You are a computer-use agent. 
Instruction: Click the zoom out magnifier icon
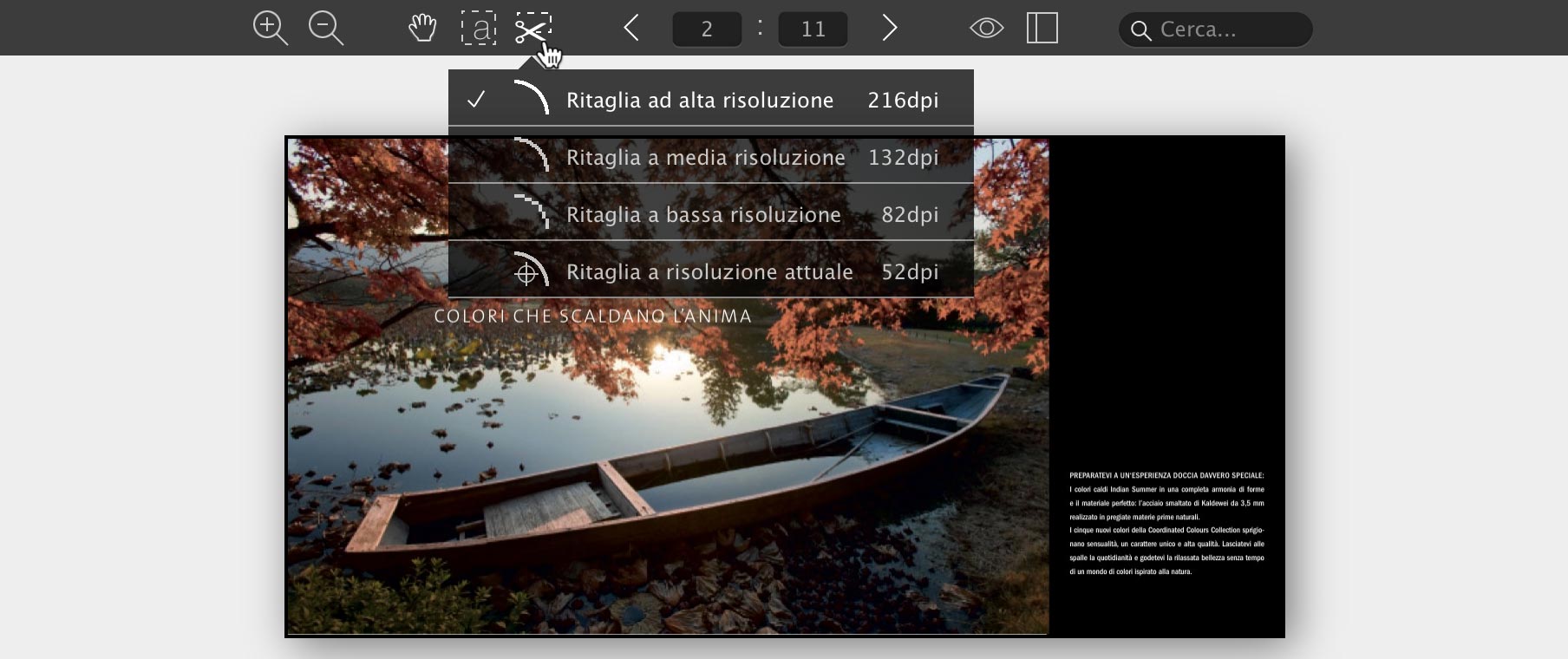pyautogui.click(x=325, y=28)
